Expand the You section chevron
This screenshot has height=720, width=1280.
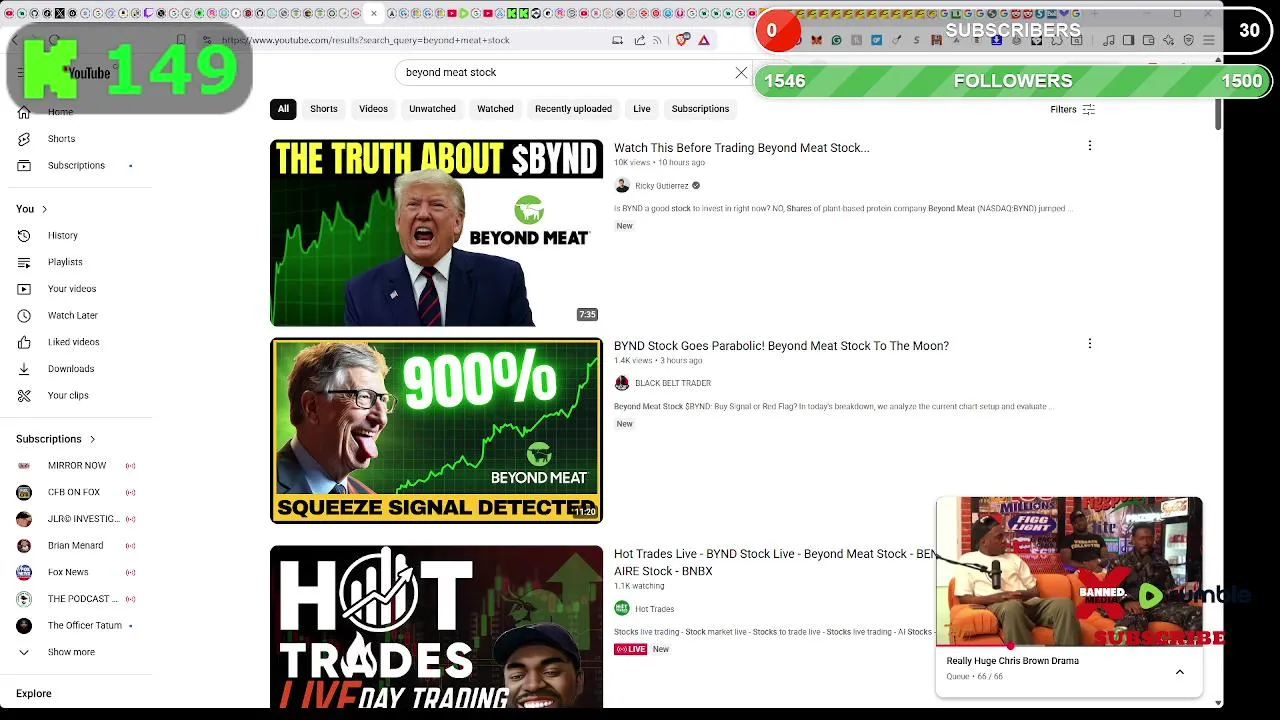[44, 209]
